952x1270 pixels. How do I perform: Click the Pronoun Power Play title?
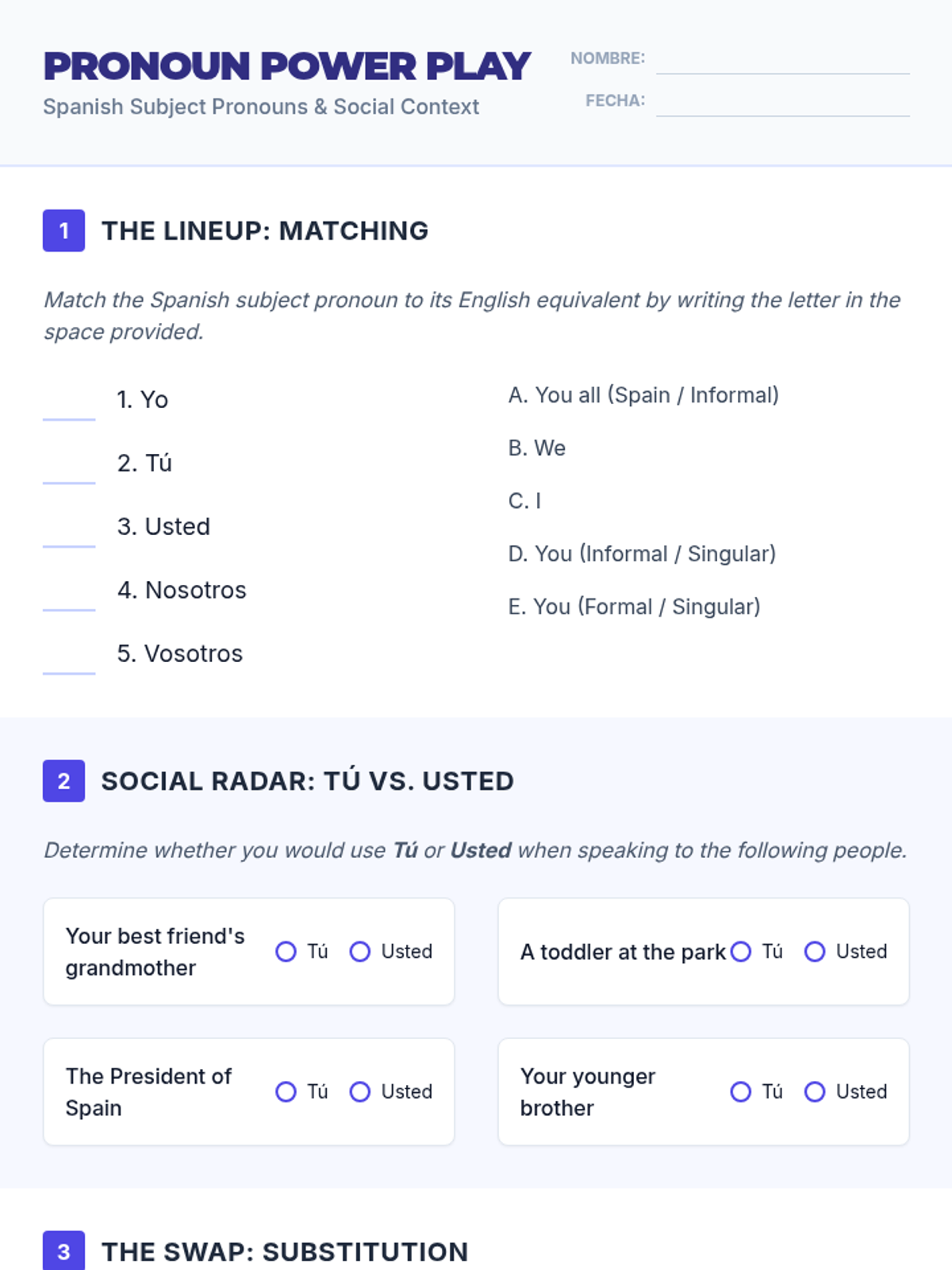[287, 66]
